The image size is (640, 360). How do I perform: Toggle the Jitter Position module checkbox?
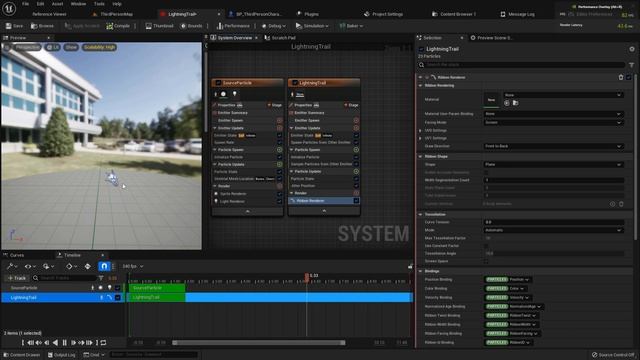click(x=356, y=186)
